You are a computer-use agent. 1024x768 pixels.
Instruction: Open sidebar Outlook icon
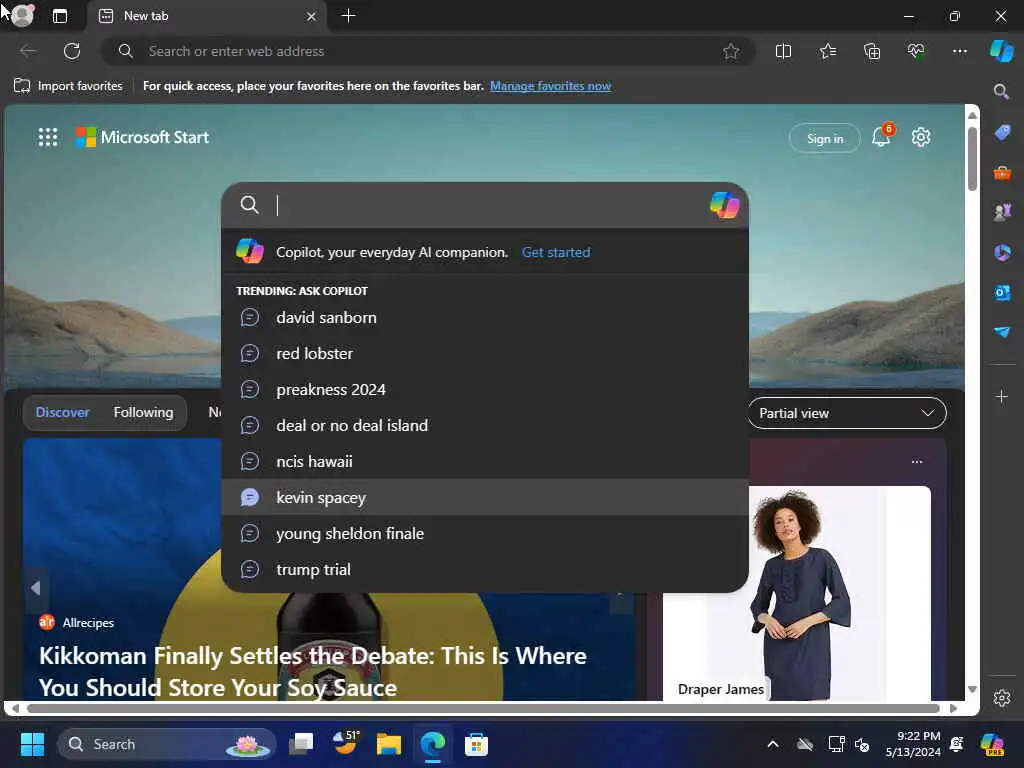point(1002,292)
